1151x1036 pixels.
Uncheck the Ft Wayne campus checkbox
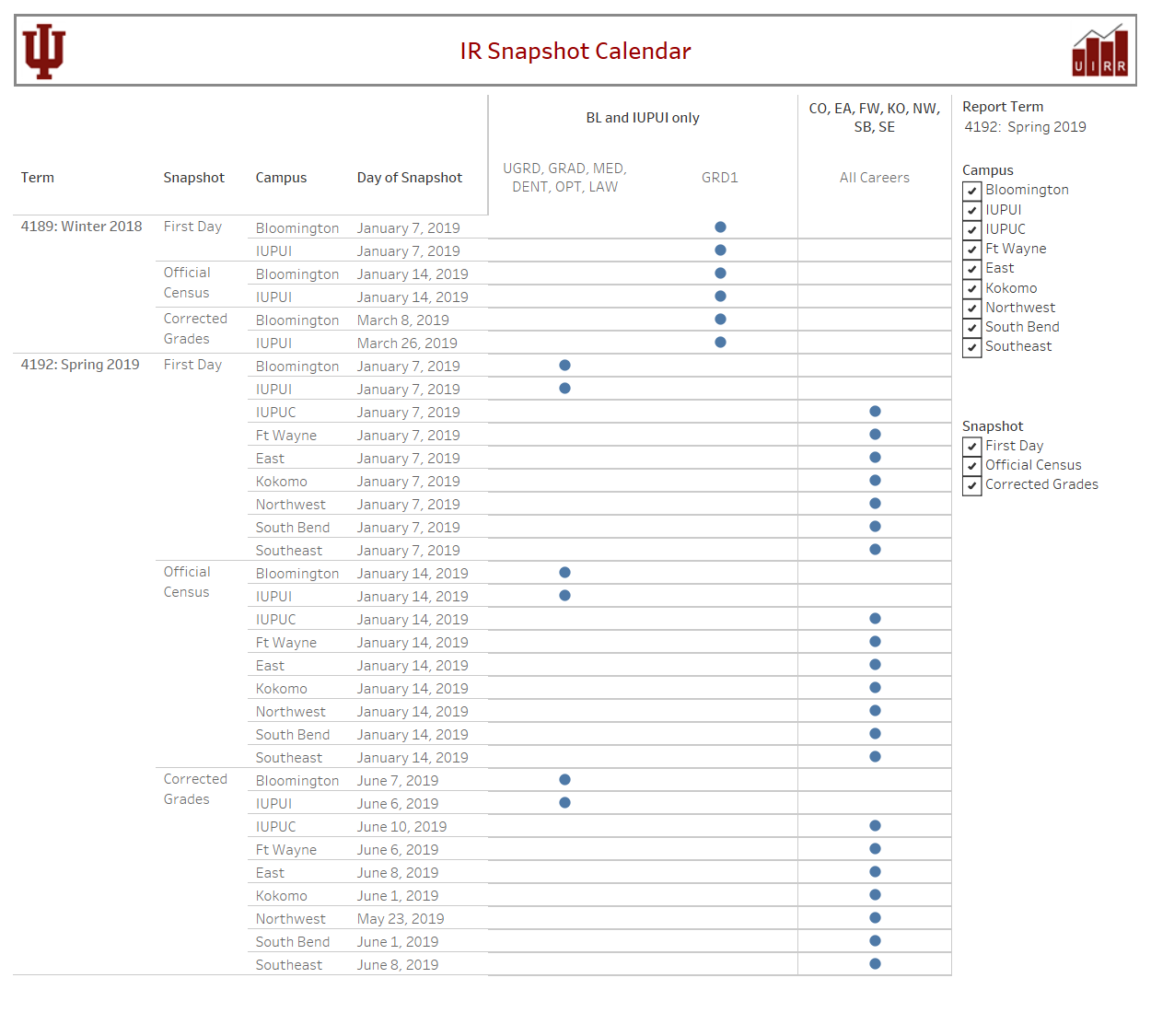[971, 250]
